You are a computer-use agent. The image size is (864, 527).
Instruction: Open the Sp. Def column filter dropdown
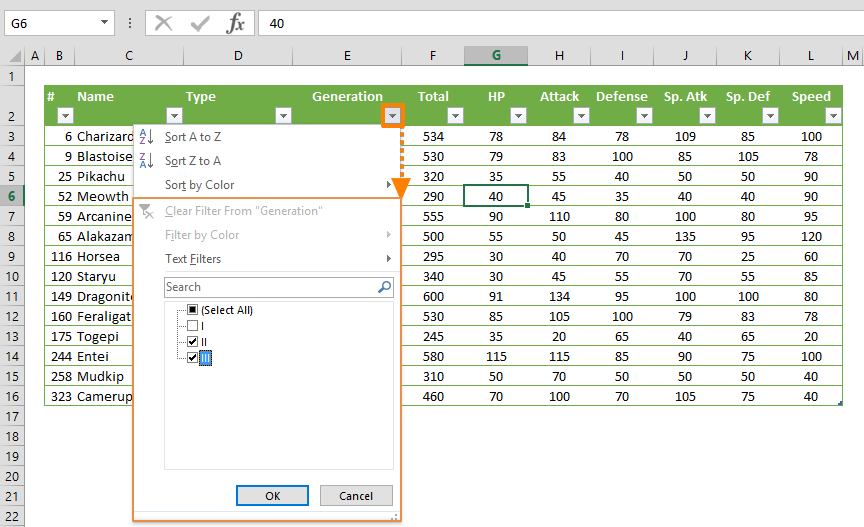770,116
